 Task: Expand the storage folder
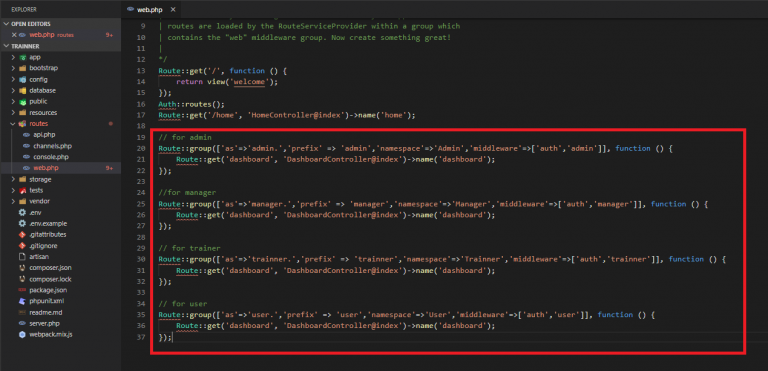13,179
